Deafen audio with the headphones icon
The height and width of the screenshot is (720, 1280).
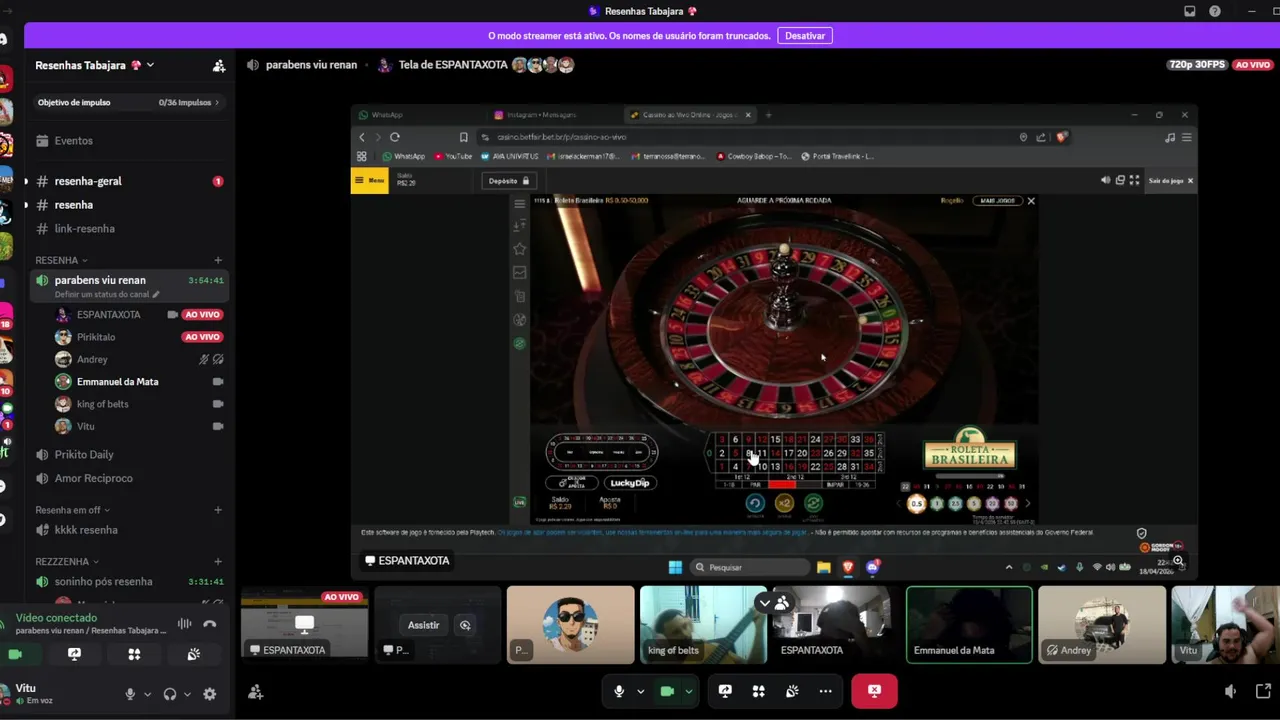pos(170,694)
